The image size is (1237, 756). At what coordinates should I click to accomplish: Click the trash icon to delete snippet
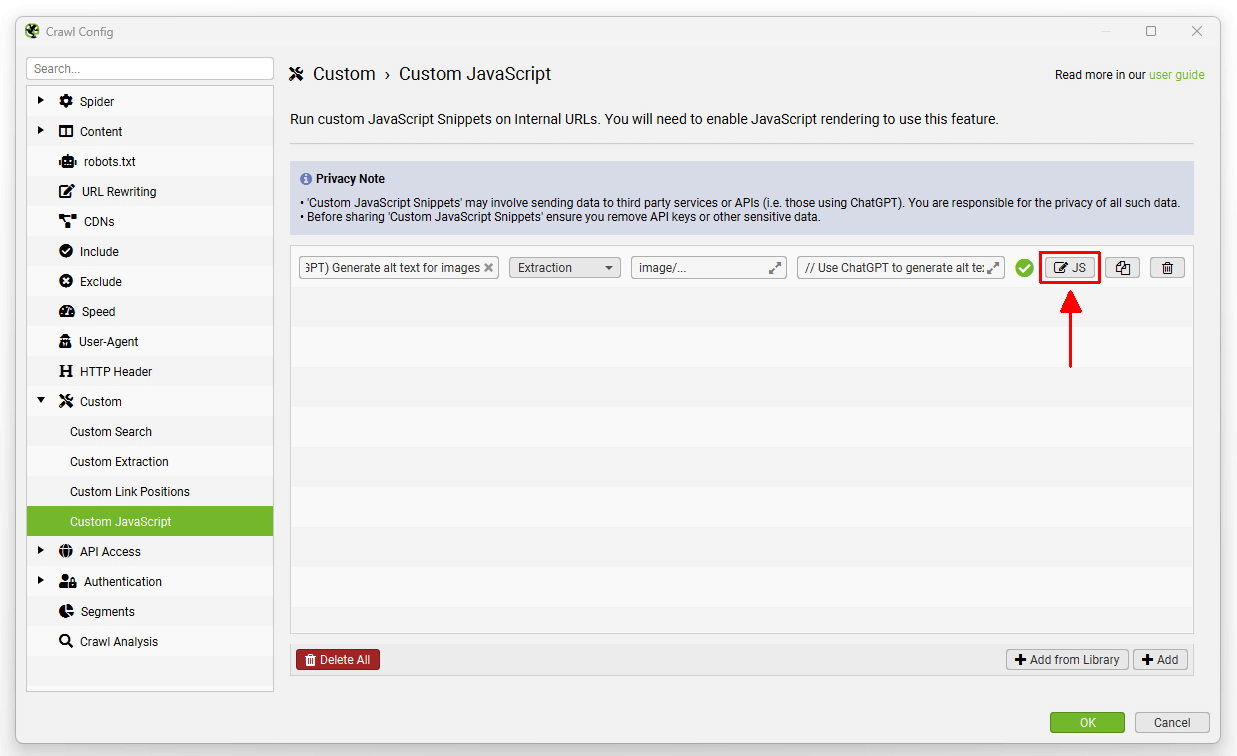tap(1167, 268)
